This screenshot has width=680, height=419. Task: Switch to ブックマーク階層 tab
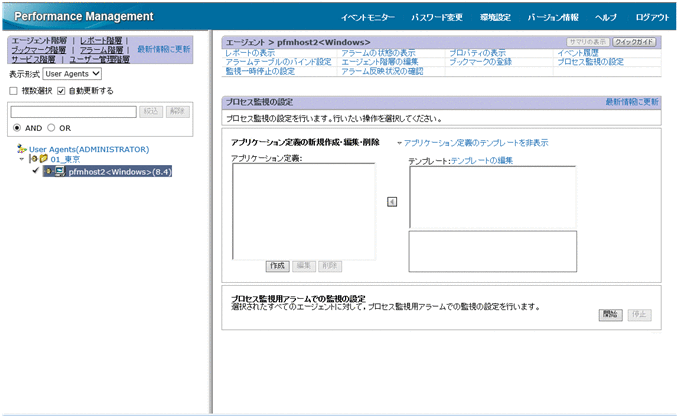point(39,50)
